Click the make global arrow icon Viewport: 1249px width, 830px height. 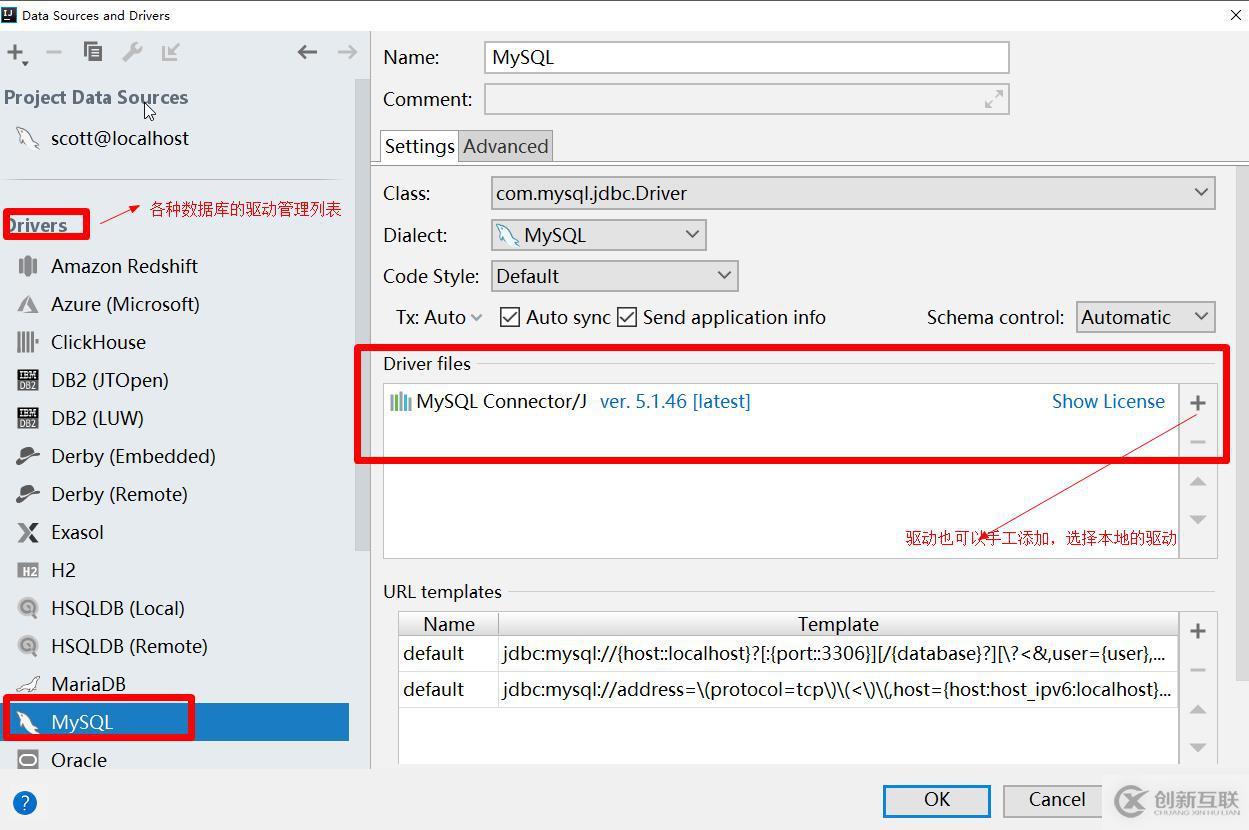(171, 52)
